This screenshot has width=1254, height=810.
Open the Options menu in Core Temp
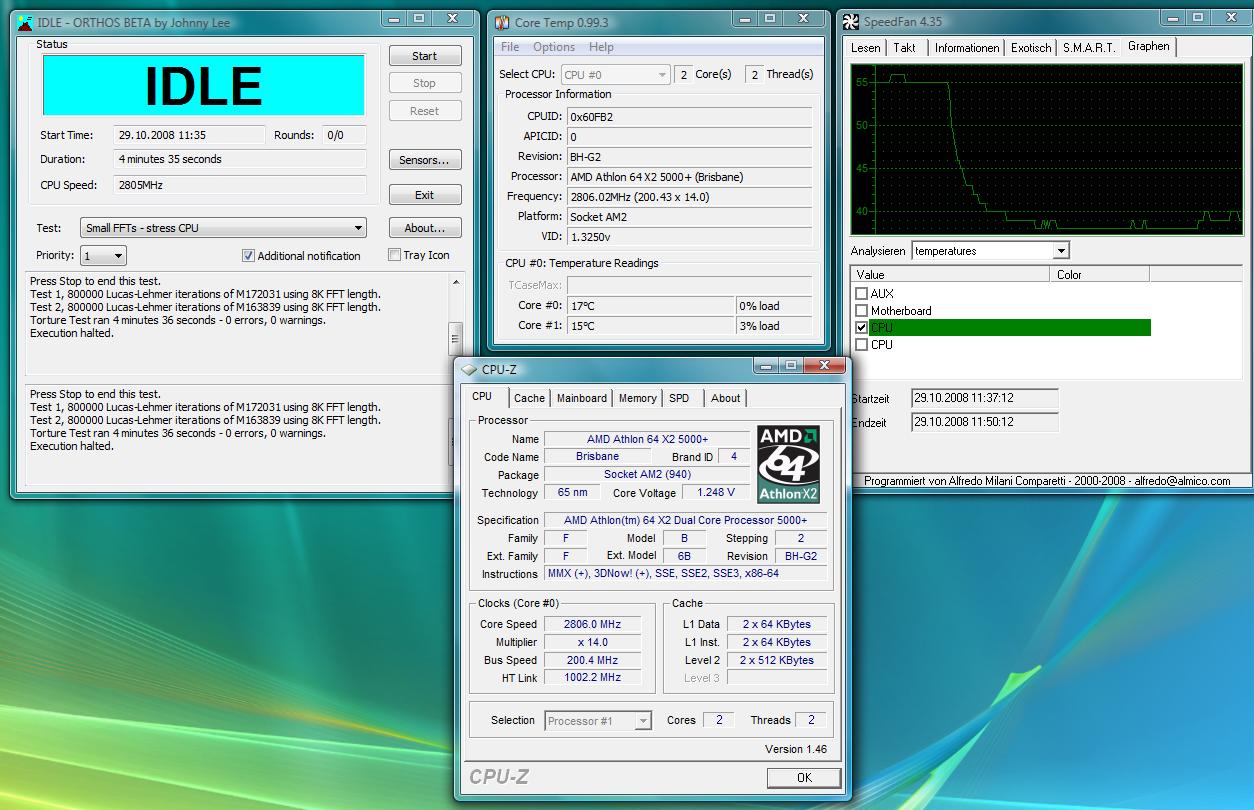tap(553, 47)
